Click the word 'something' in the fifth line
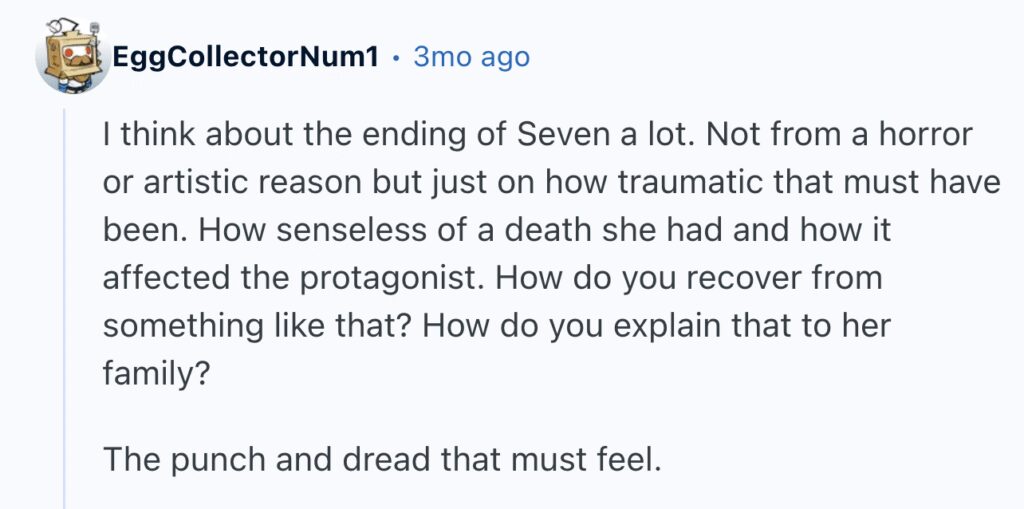The width and height of the screenshot is (1024, 509). pyautogui.click(x=181, y=327)
